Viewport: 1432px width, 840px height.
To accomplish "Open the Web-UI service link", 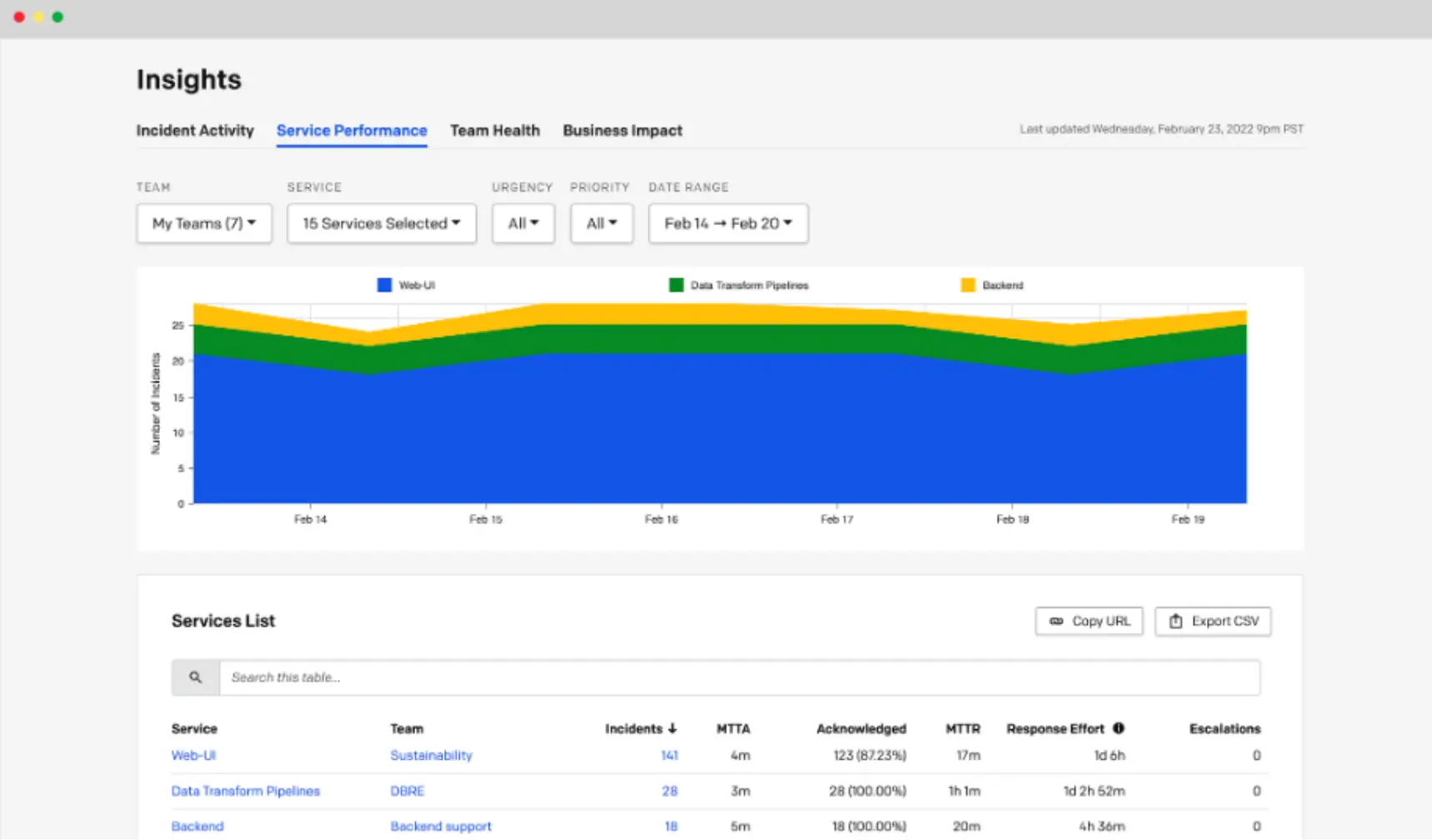I will [193, 755].
